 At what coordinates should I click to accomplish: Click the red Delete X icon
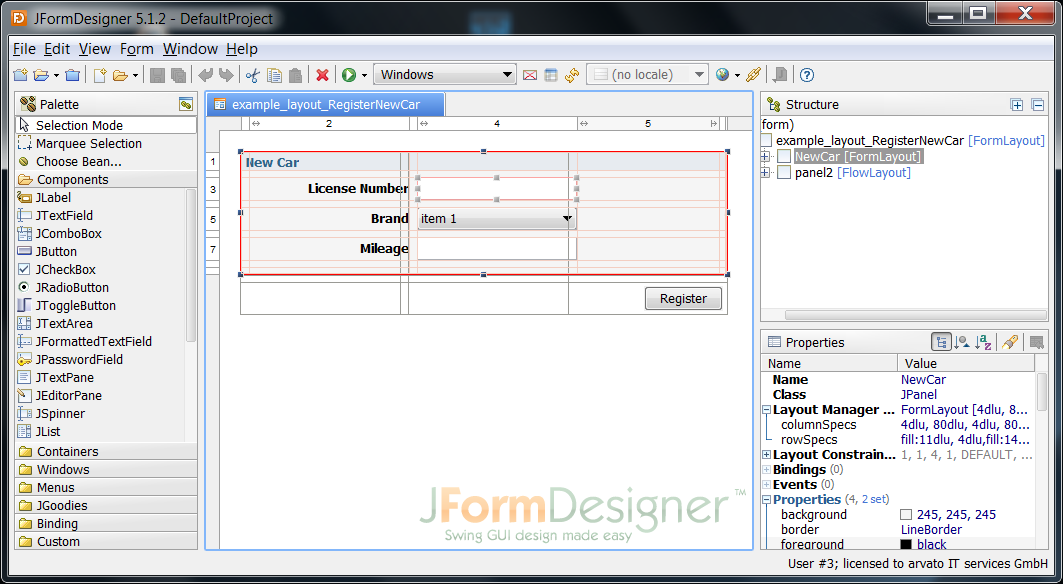(323, 75)
